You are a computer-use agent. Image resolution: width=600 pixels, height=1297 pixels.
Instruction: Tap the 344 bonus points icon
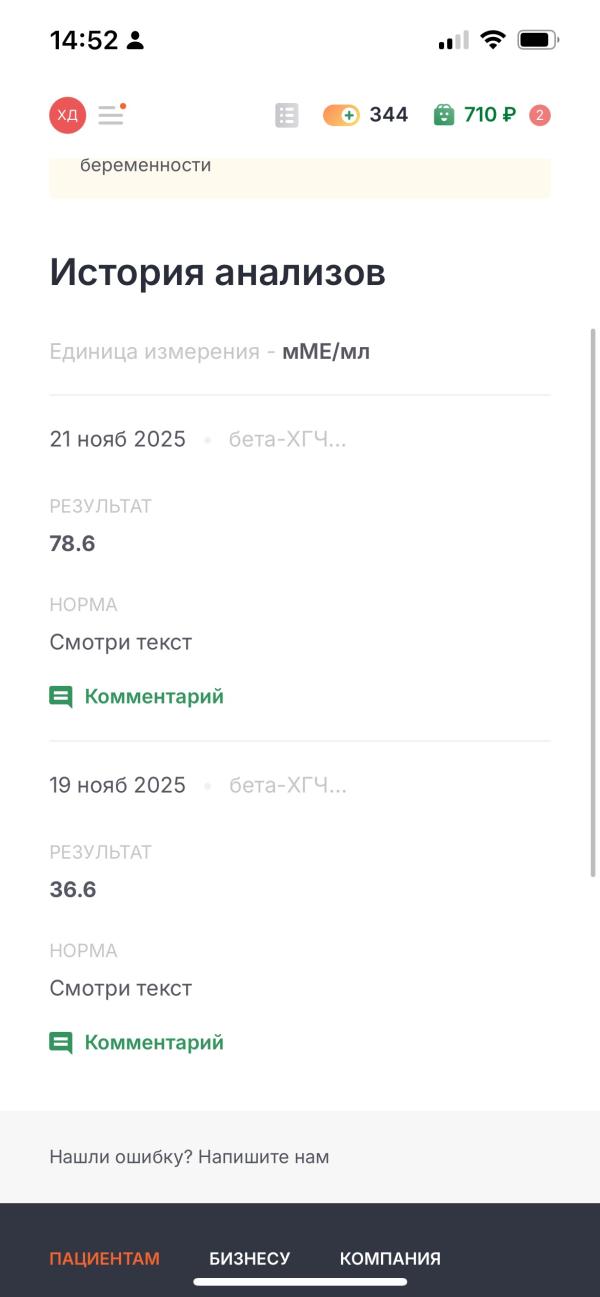pos(341,115)
